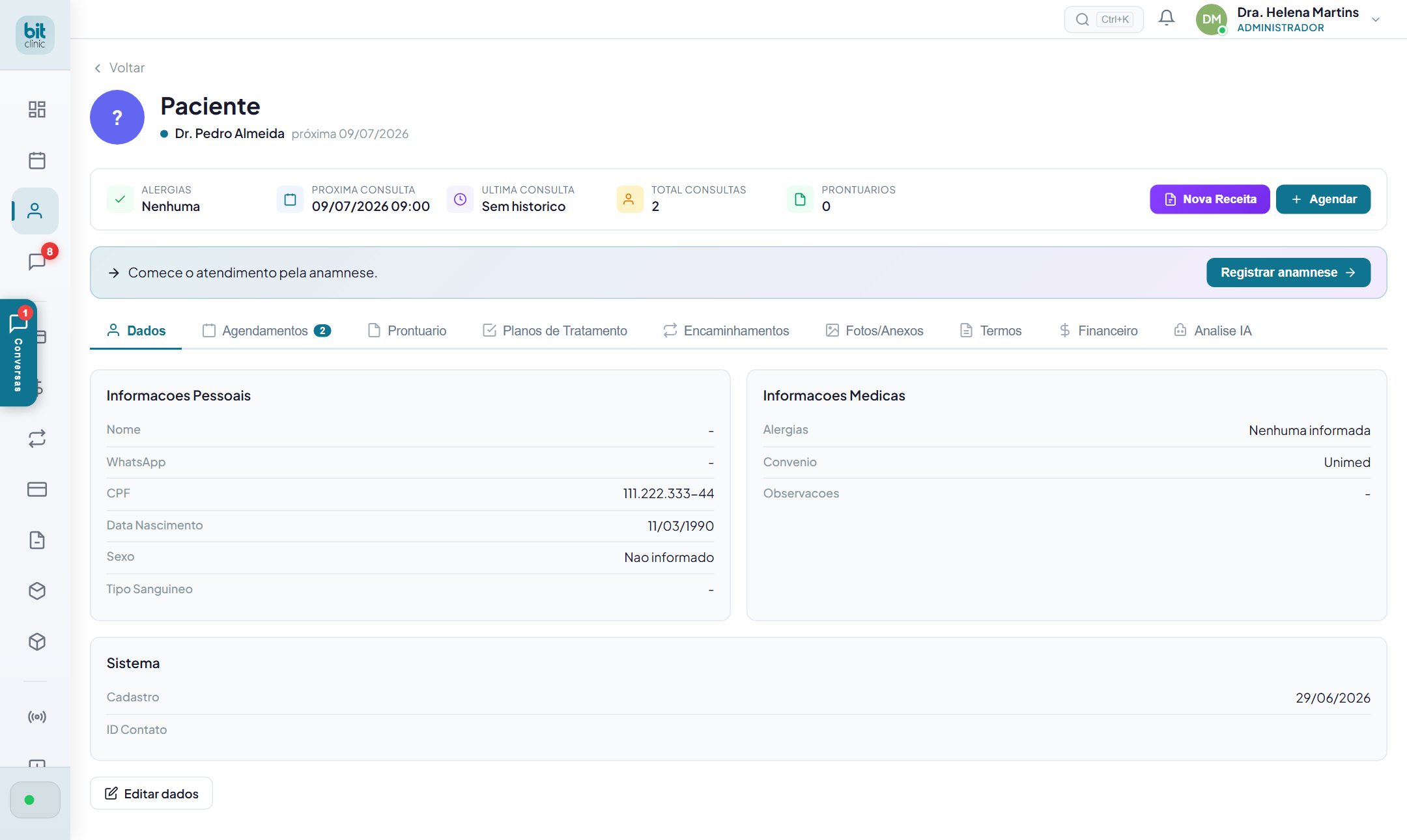The image size is (1407, 840).
Task: Select the patients person icon in sidebar
Action: pyautogui.click(x=35, y=211)
